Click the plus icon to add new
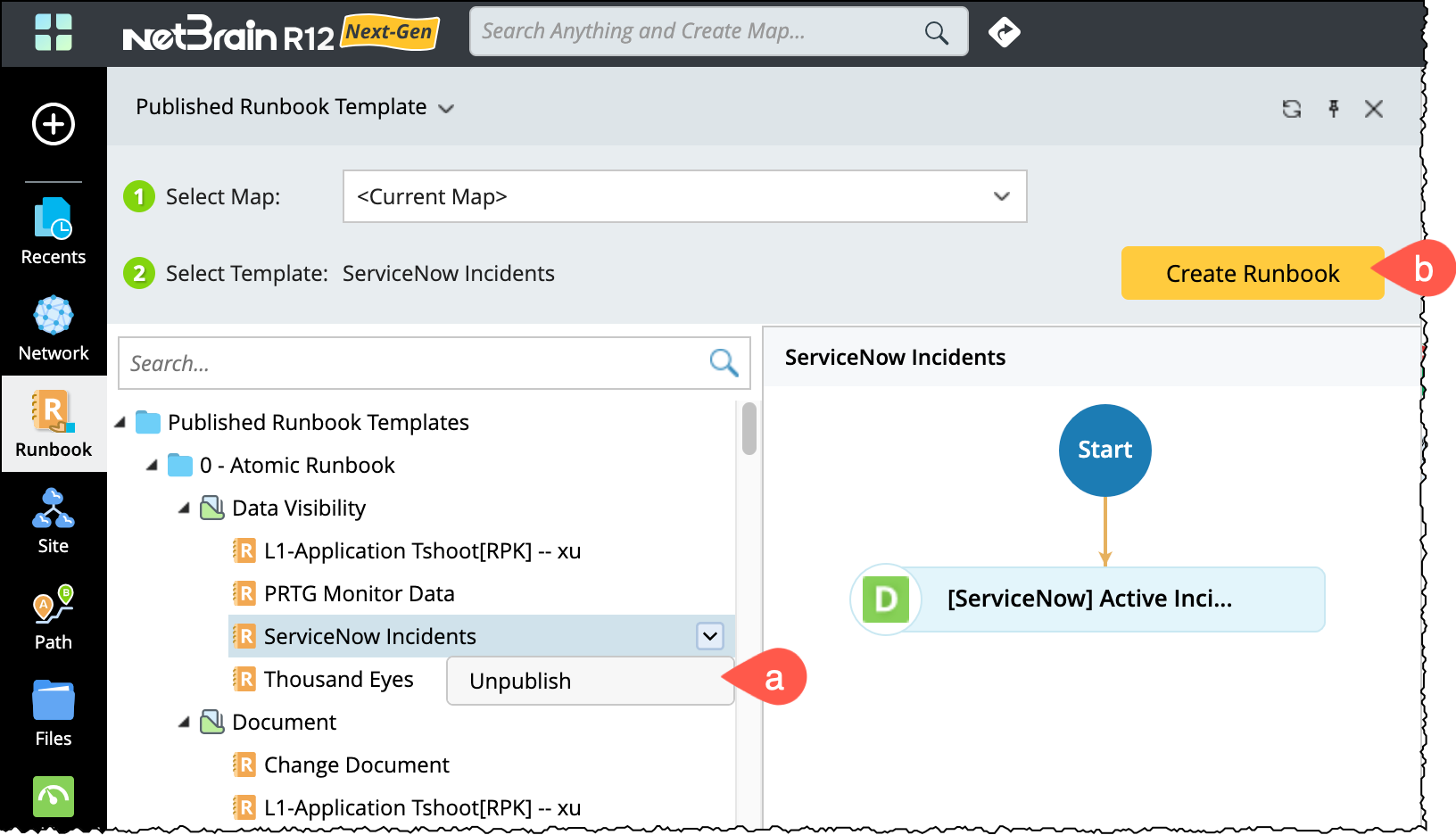The image size is (1456, 835). click(54, 124)
